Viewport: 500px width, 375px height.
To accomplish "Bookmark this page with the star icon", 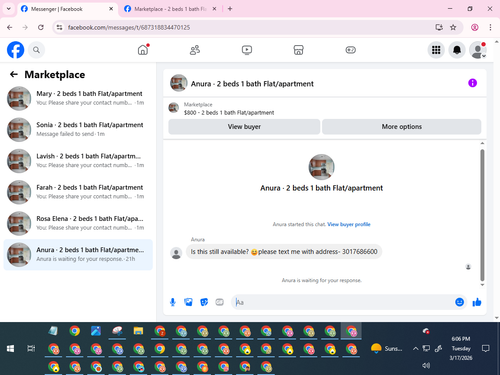I will coord(453,27).
